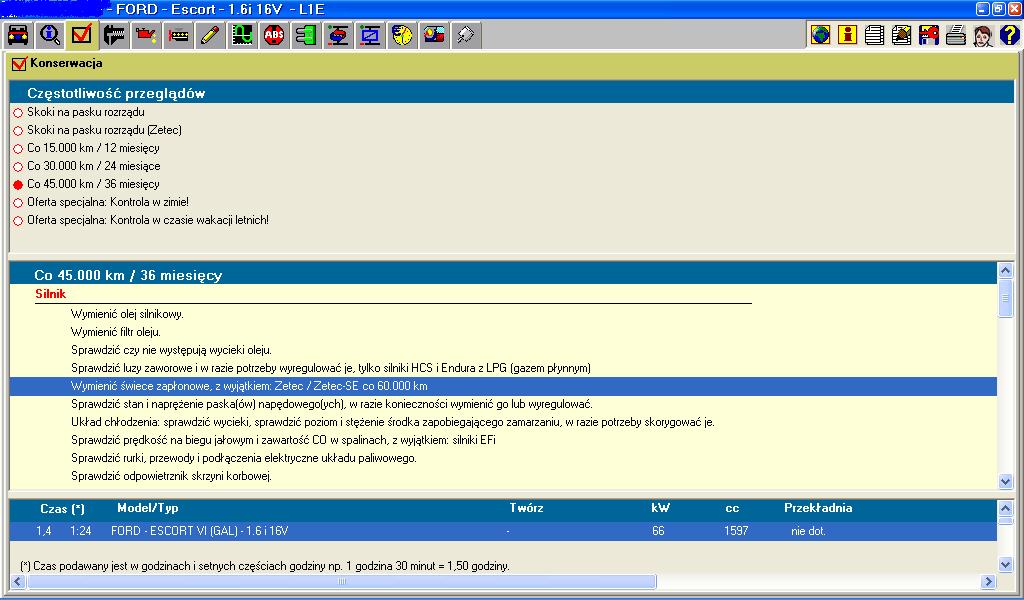This screenshot has width=1024, height=600.
Task: Select 'Co 30.000 km / 24 miesiące' radio option
Action: pyautogui.click(x=18, y=167)
